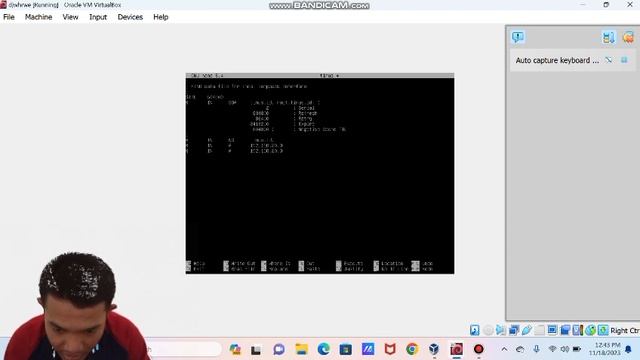Click the shared folders status icon
The width and height of the screenshot is (640, 360).
pyautogui.click(x=540, y=330)
